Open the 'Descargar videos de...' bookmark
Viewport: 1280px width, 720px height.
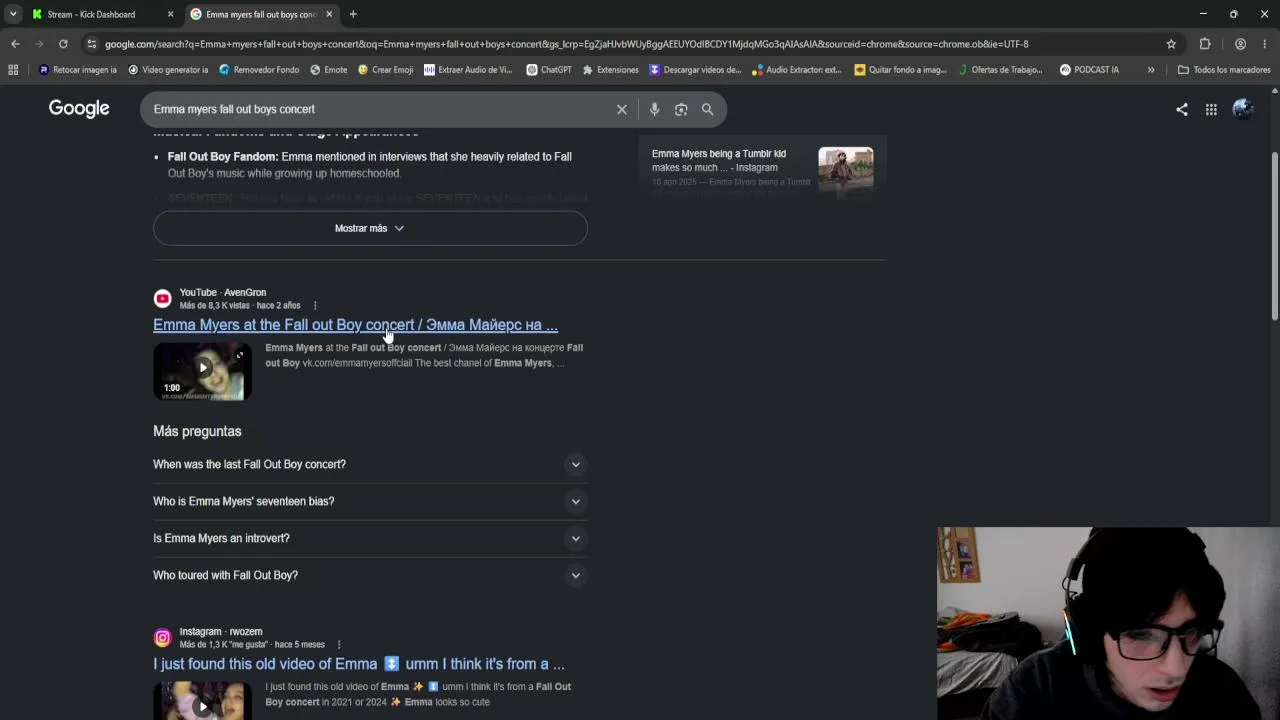(x=695, y=70)
